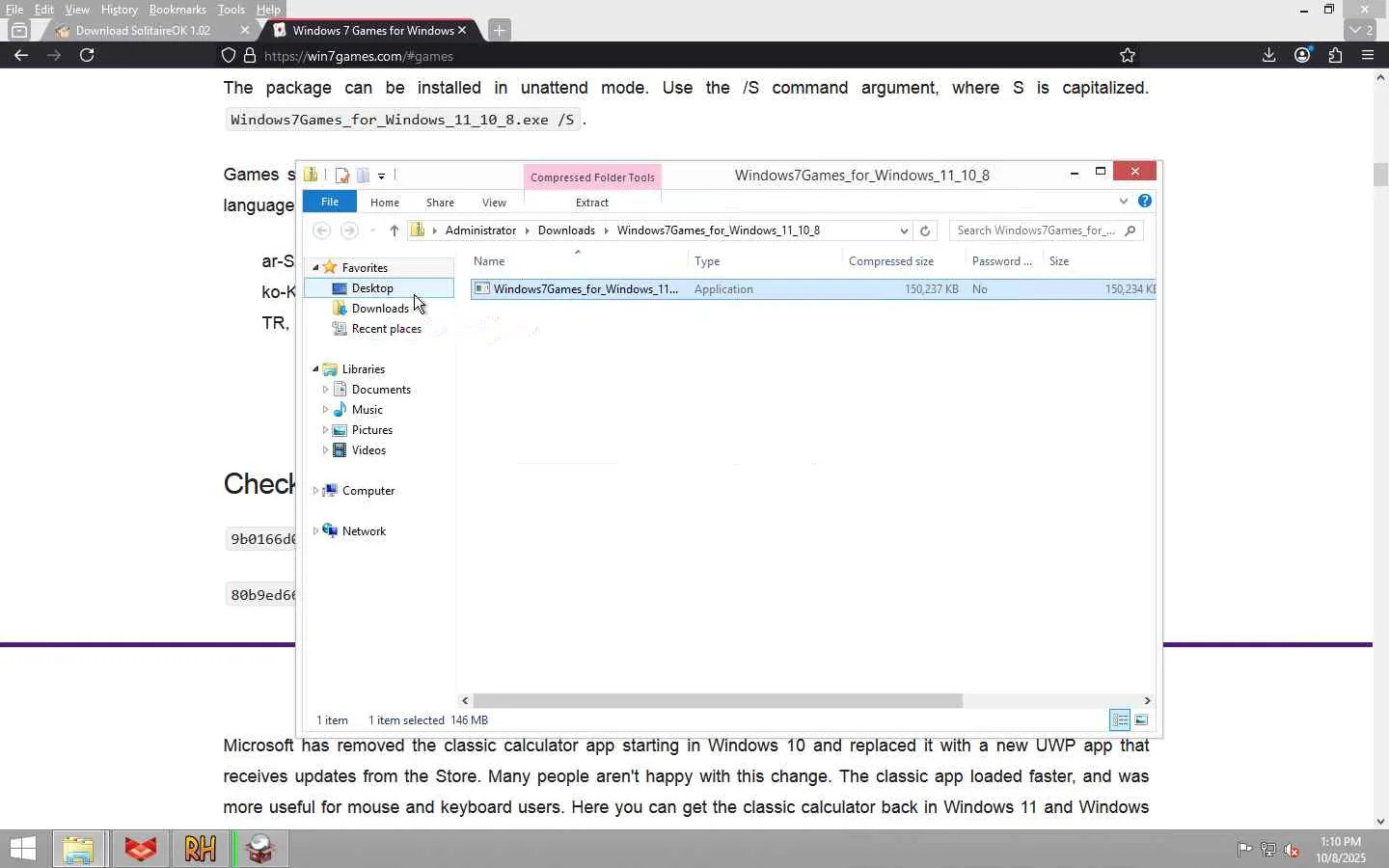The image size is (1389, 868).
Task: Expand the Network tree node
Action: tap(315, 531)
